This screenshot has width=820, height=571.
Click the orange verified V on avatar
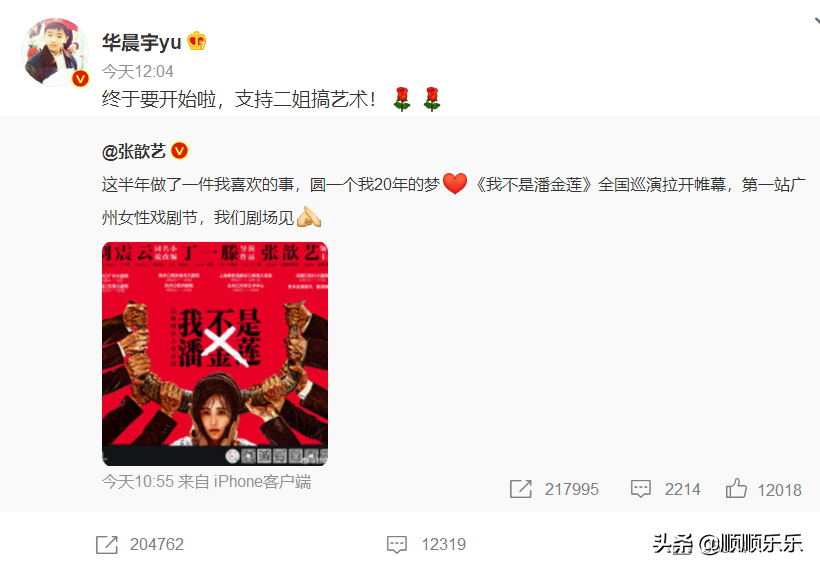(x=80, y=78)
